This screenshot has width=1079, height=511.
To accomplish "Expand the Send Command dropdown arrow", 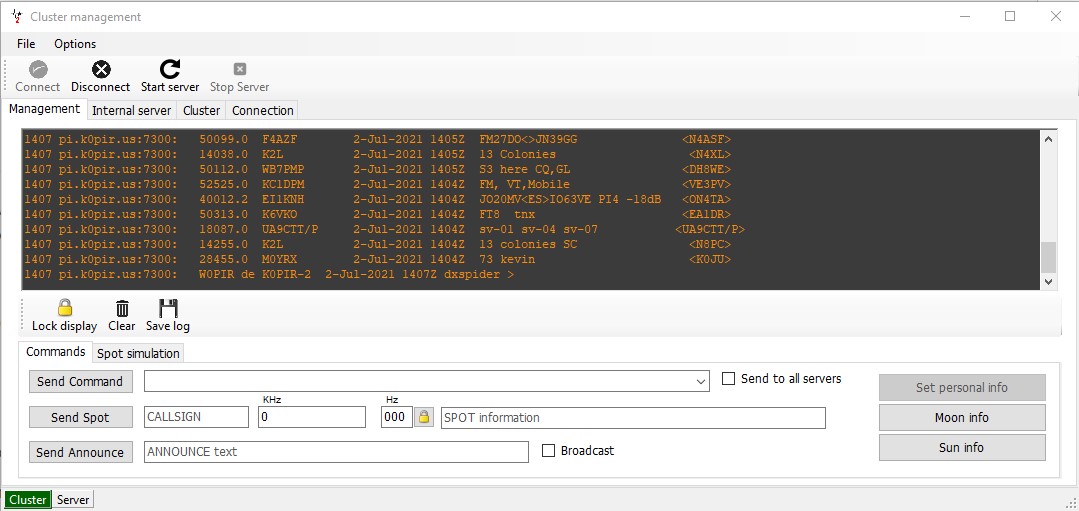I will tap(701, 381).
